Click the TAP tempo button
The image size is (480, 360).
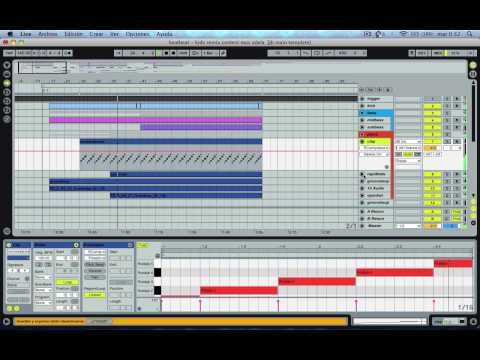[x=9, y=53]
